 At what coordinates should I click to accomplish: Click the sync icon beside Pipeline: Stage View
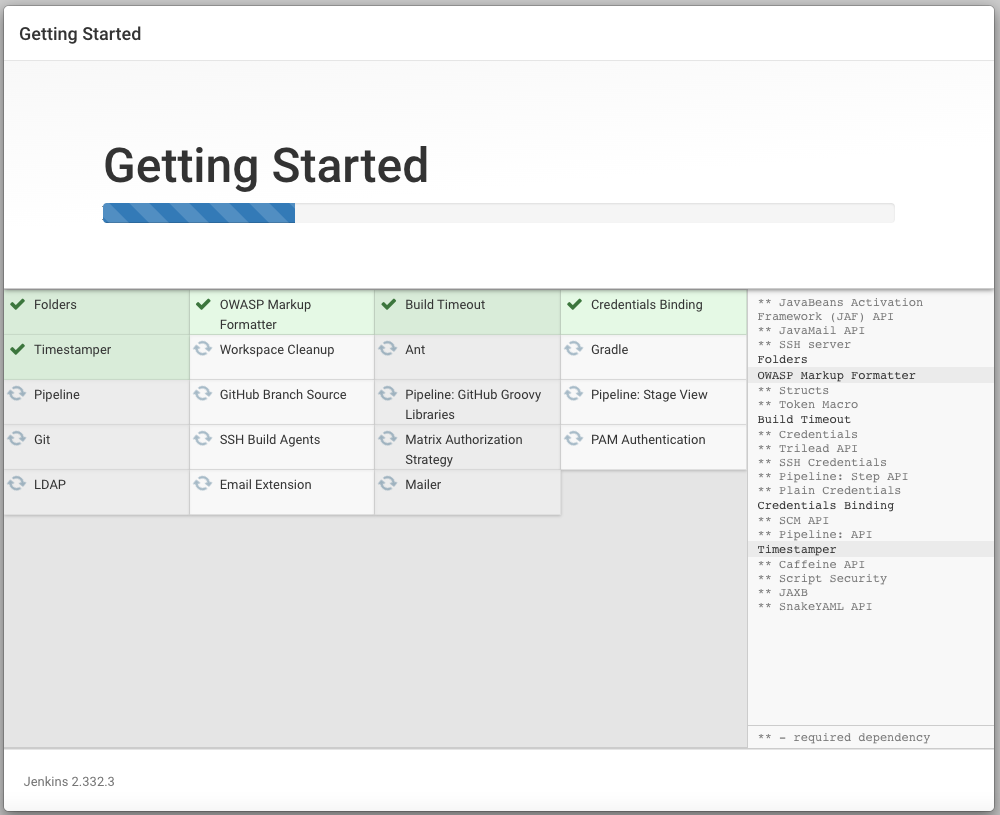pyautogui.click(x=574, y=393)
